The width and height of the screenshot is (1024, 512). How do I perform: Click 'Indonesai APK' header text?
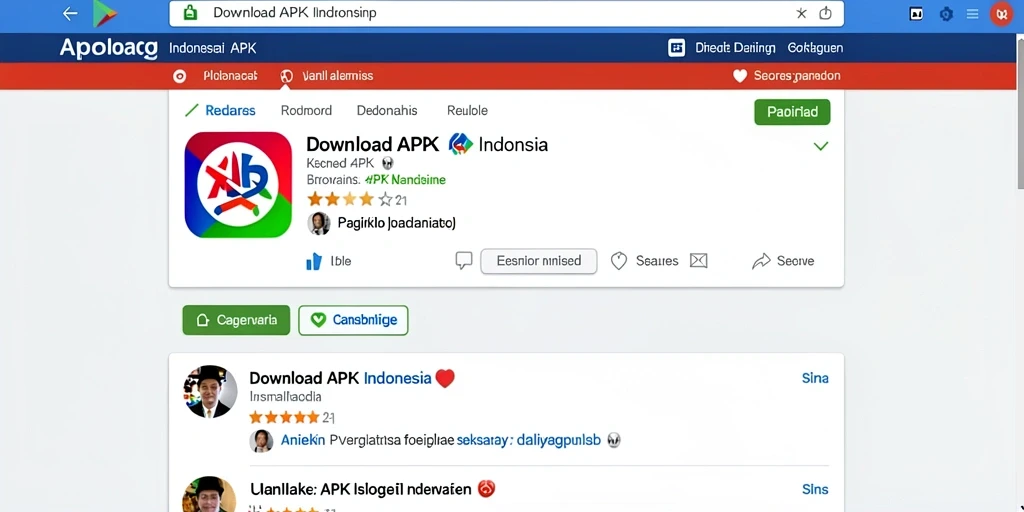tap(213, 48)
